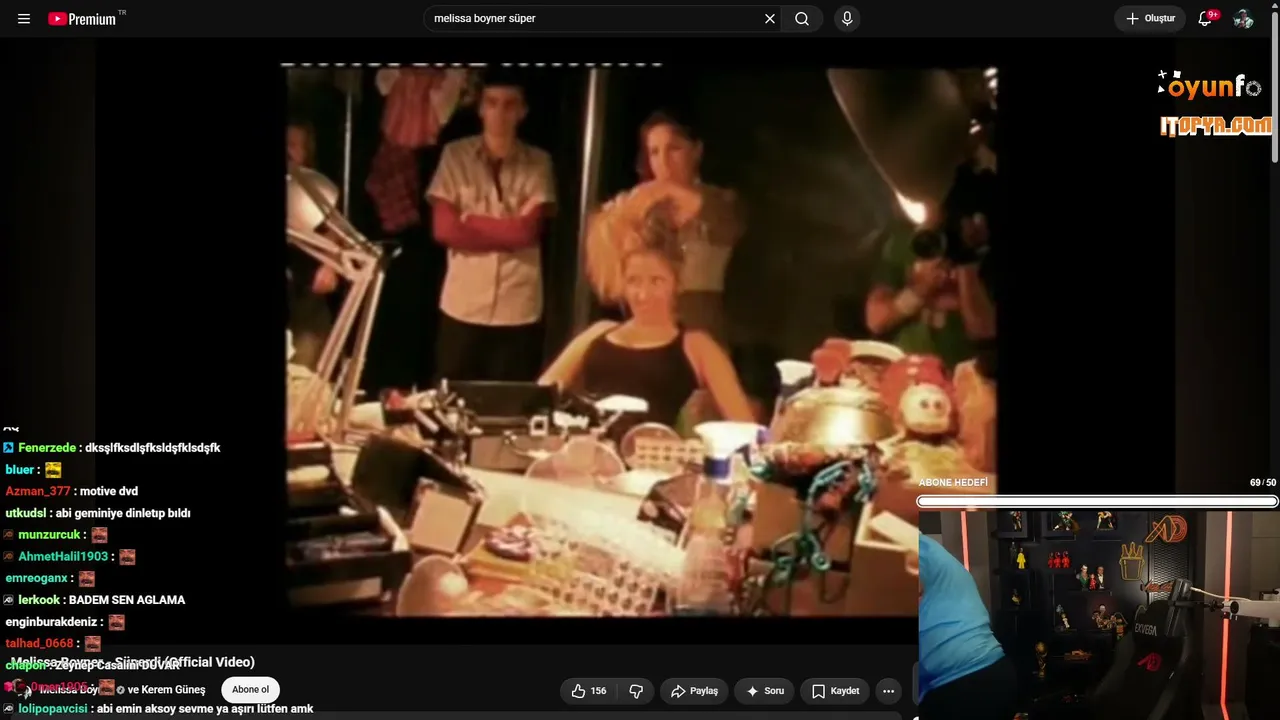Click the emote in AhmetHalil1903's message
Screen dimensions: 1280x720
pyautogui.click(x=127, y=557)
